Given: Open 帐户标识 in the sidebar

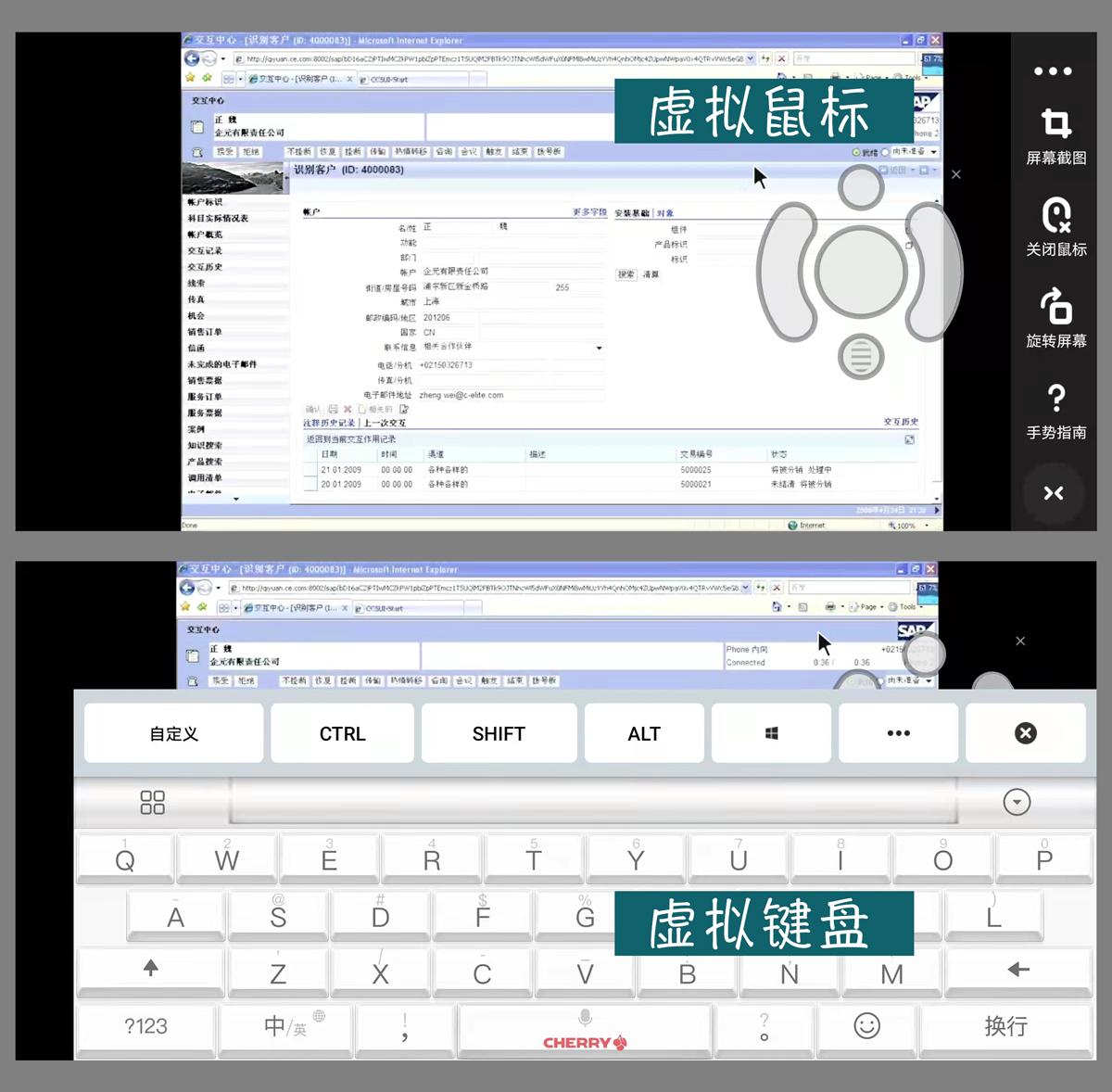Looking at the screenshot, I should pyautogui.click(x=205, y=202).
